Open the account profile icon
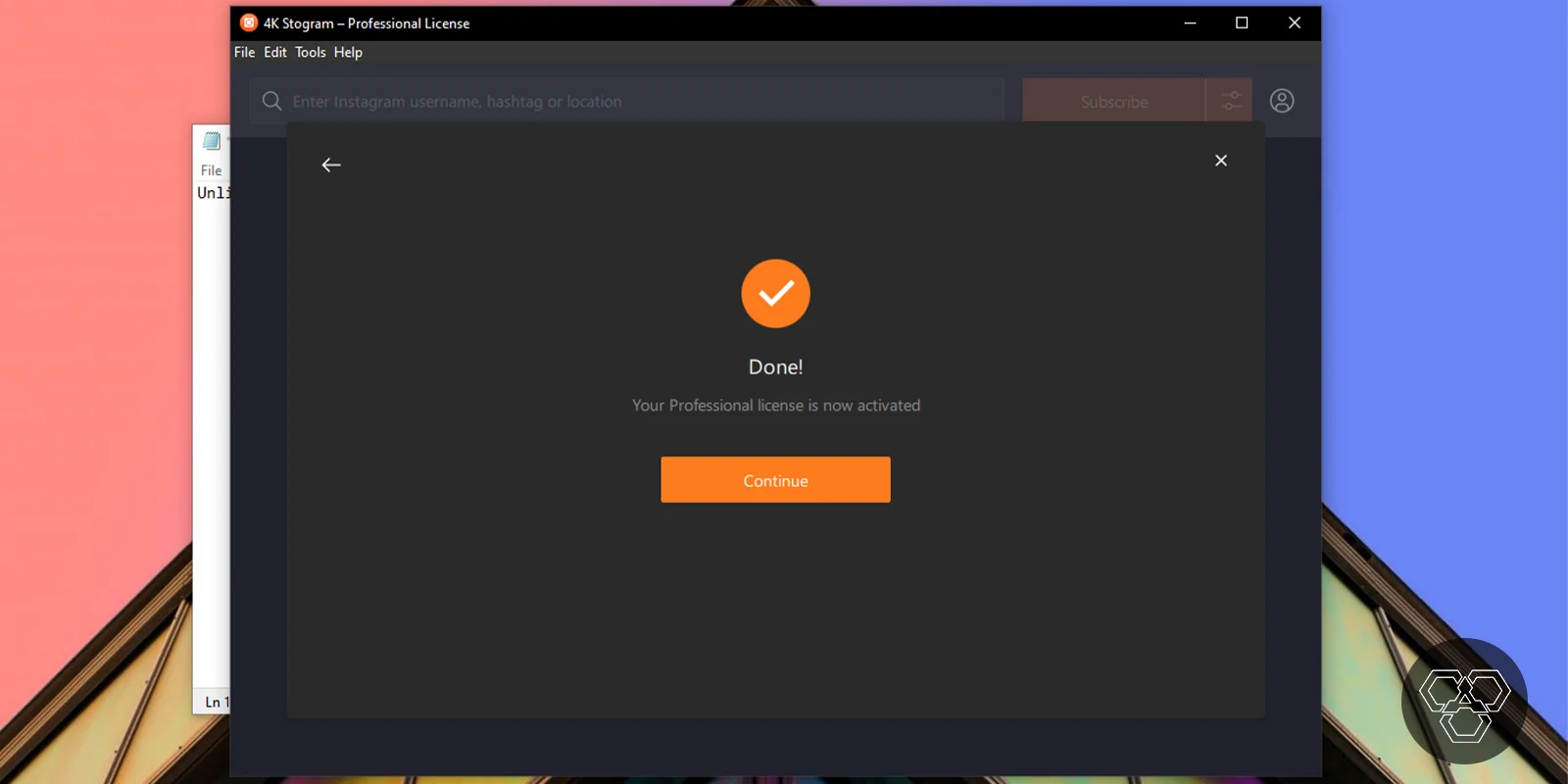The width and height of the screenshot is (1568, 784). point(1282,101)
